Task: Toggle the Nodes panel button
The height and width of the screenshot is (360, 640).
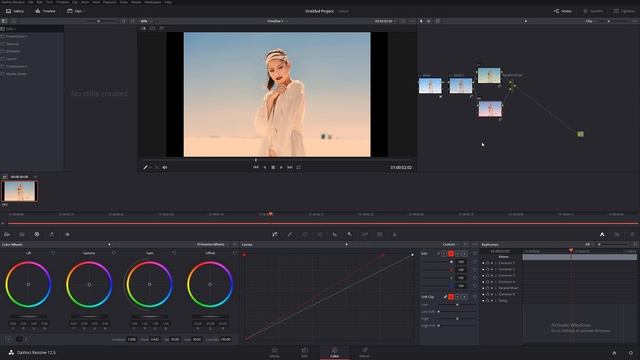Action: pyautogui.click(x=563, y=11)
